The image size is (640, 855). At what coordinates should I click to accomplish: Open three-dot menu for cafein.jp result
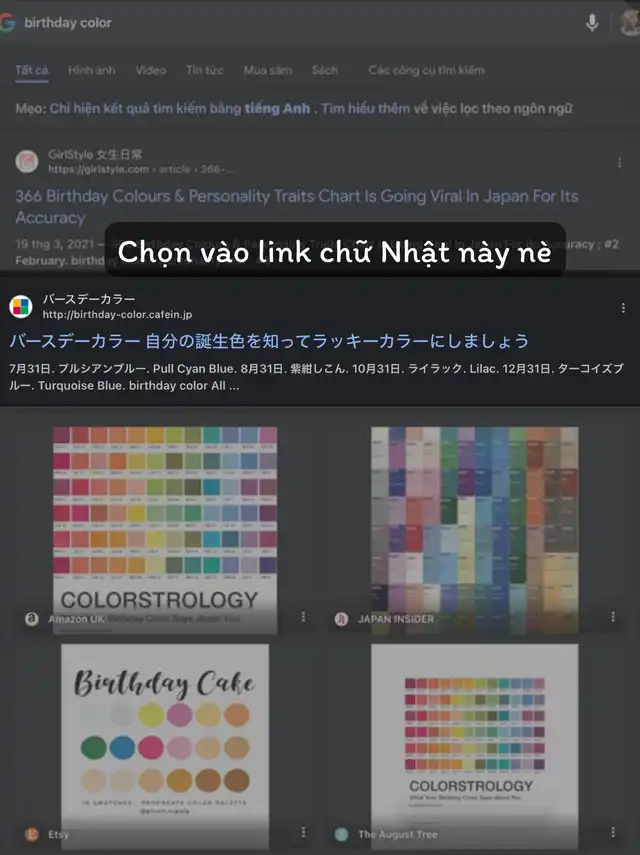623,308
